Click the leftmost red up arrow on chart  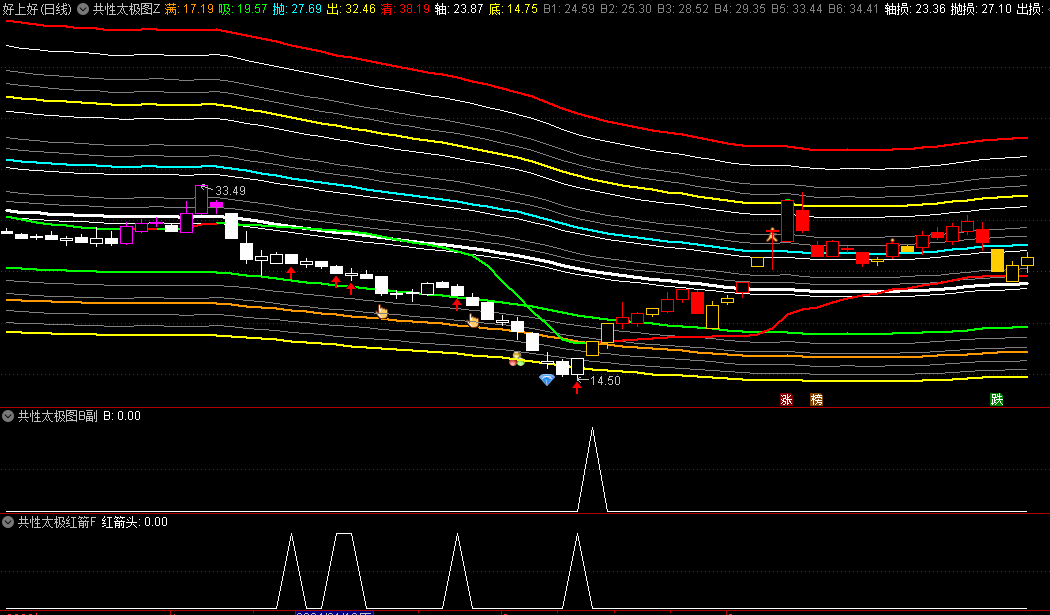click(x=291, y=273)
